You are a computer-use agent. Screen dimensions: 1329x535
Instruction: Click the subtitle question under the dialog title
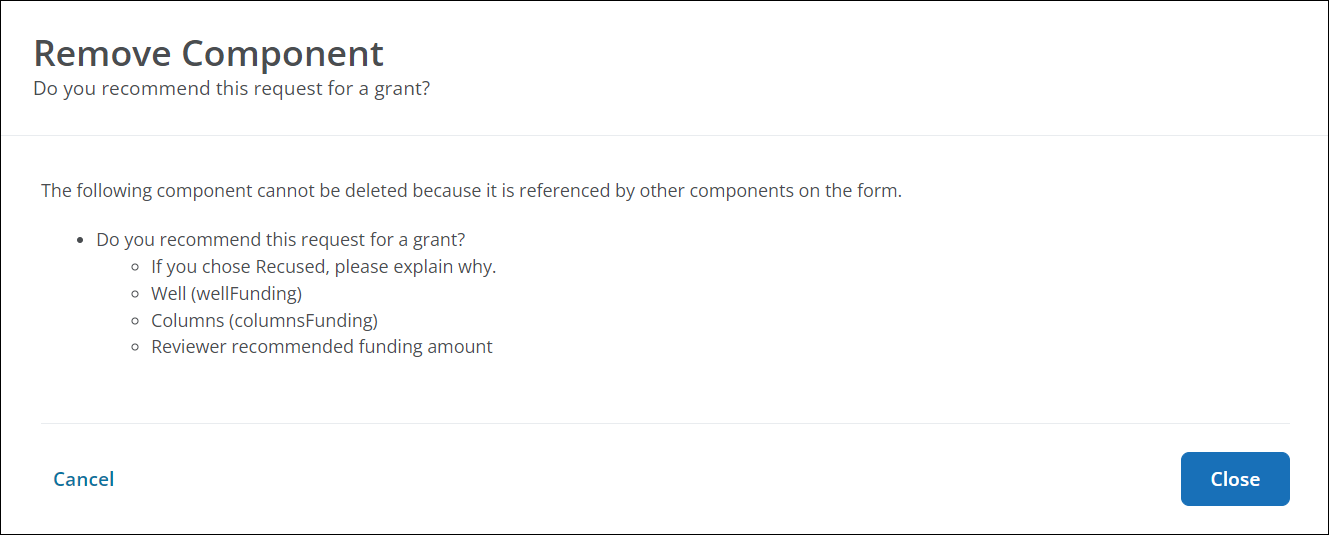tap(231, 88)
